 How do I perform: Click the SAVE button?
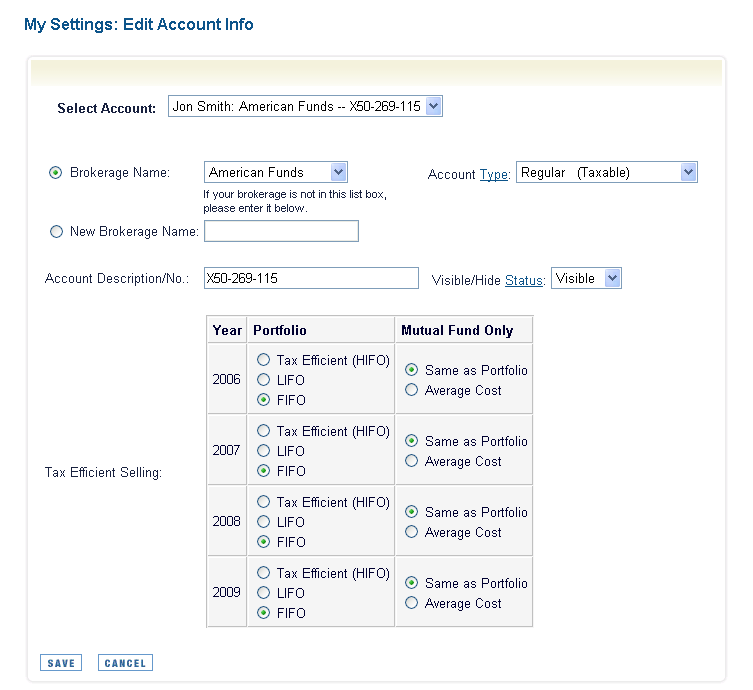[61, 663]
